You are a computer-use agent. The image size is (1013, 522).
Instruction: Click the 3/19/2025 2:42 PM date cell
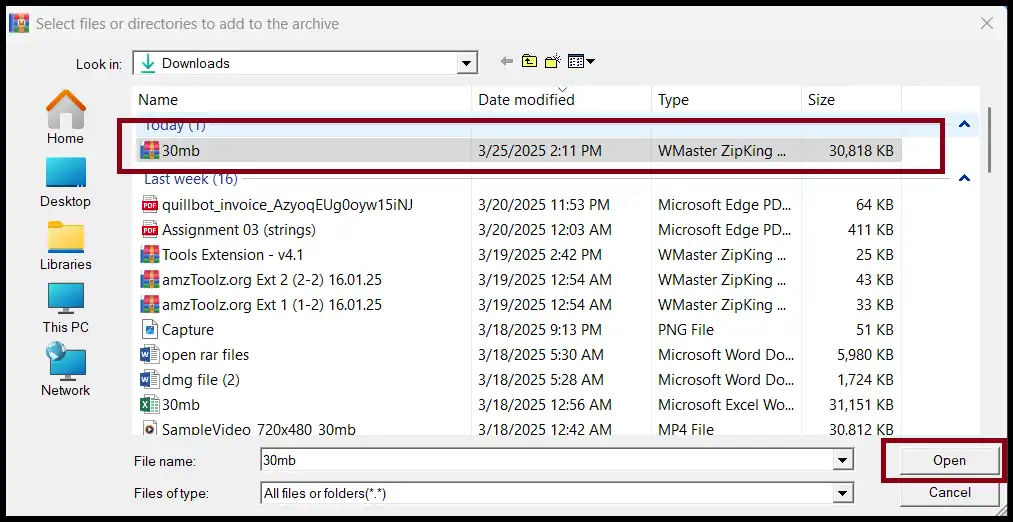click(539, 255)
